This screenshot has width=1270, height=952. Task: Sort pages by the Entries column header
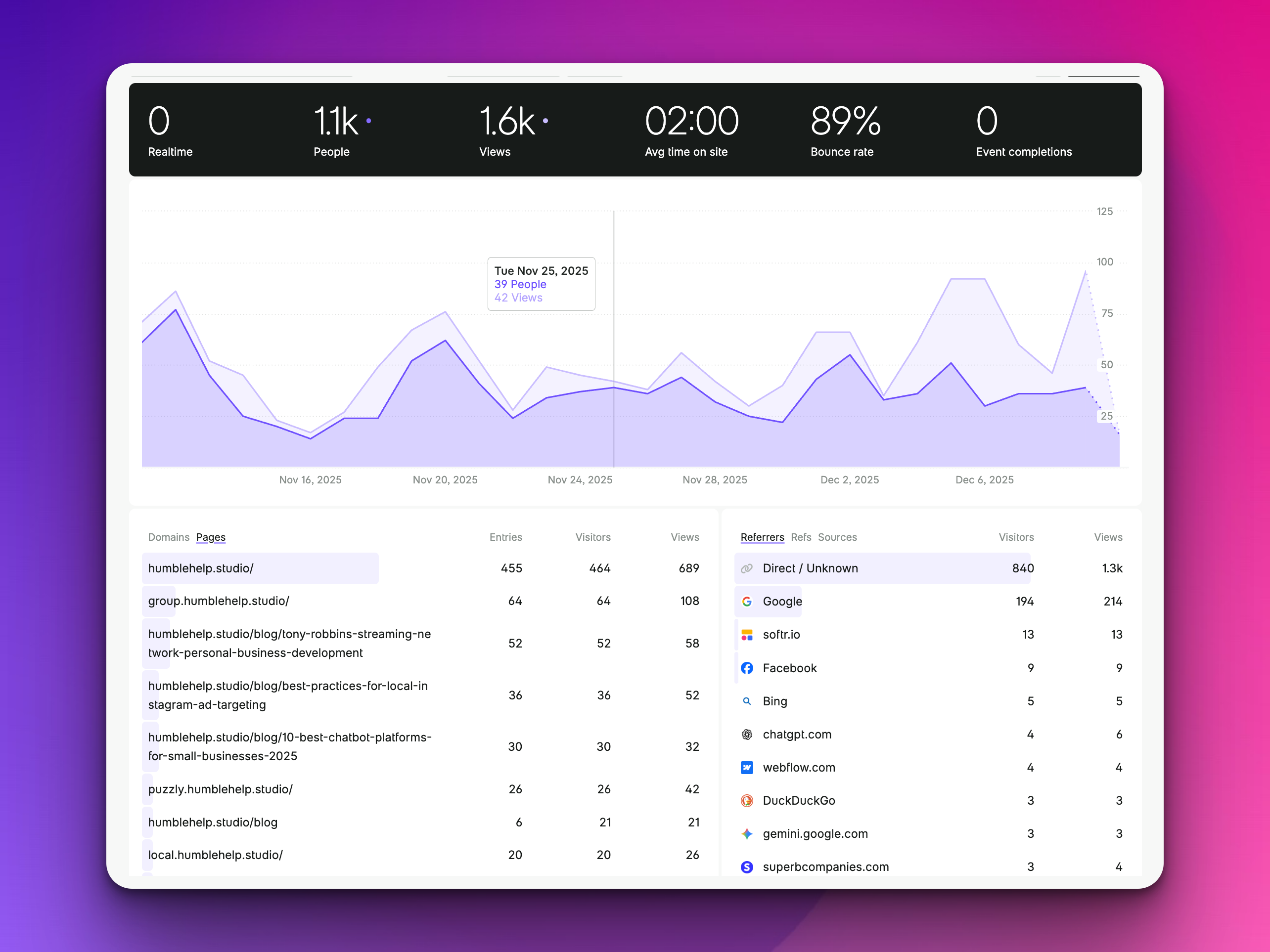click(x=505, y=537)
